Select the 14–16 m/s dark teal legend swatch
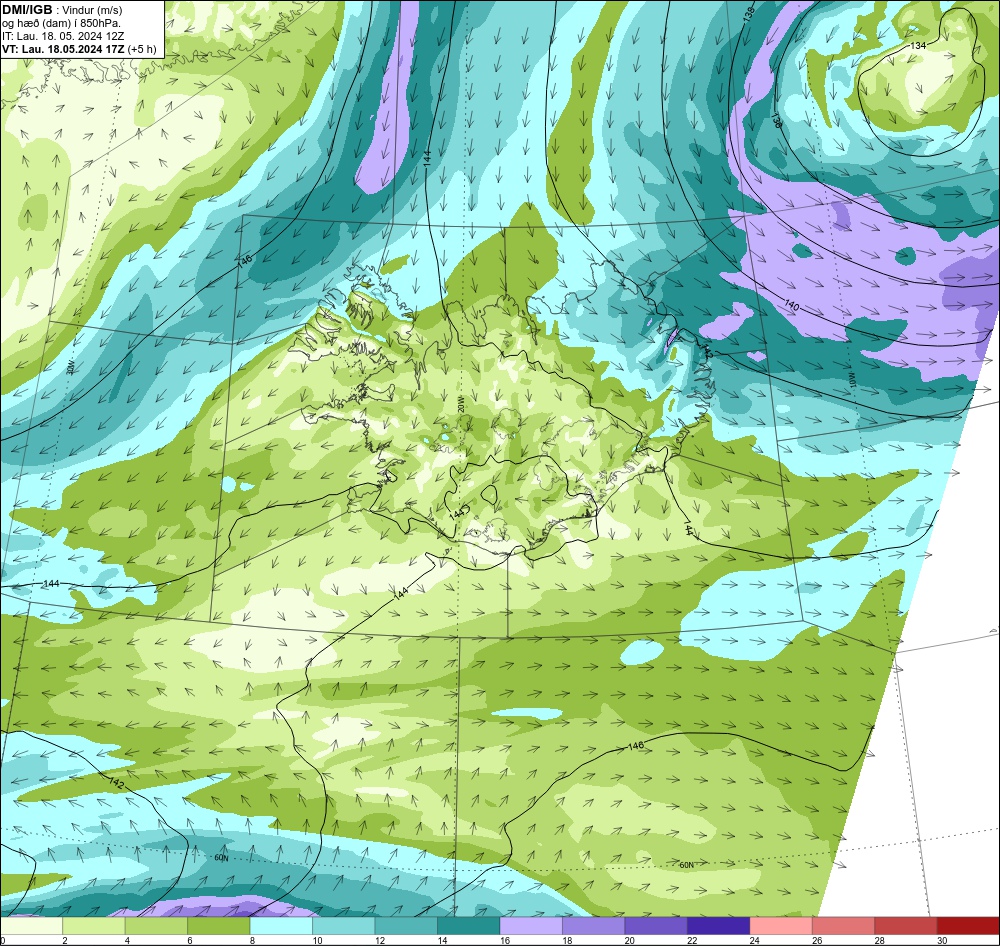 click(469, 926)
